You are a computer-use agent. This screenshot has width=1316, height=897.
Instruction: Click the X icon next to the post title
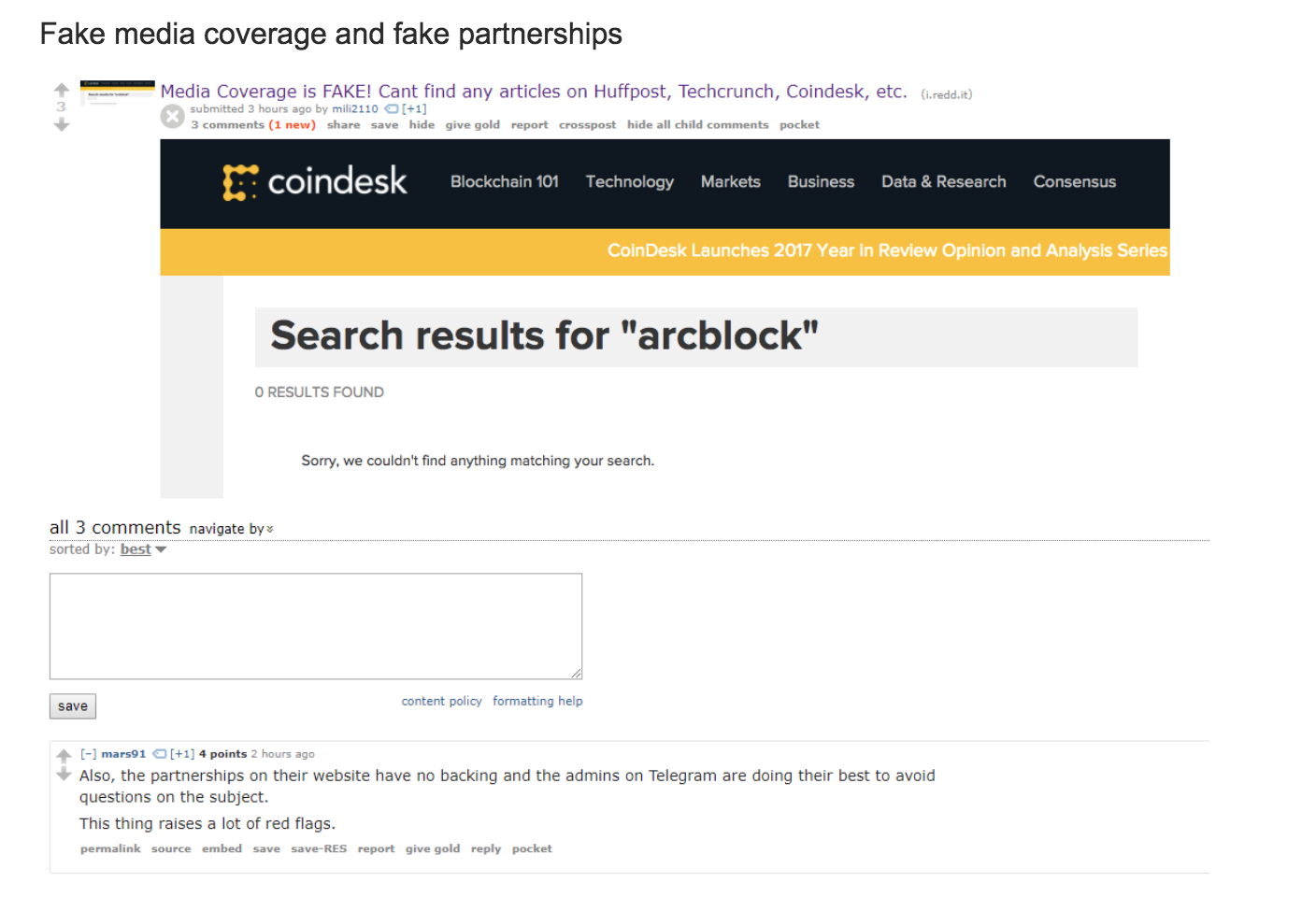pyautogui.click(x=172, y=115)
